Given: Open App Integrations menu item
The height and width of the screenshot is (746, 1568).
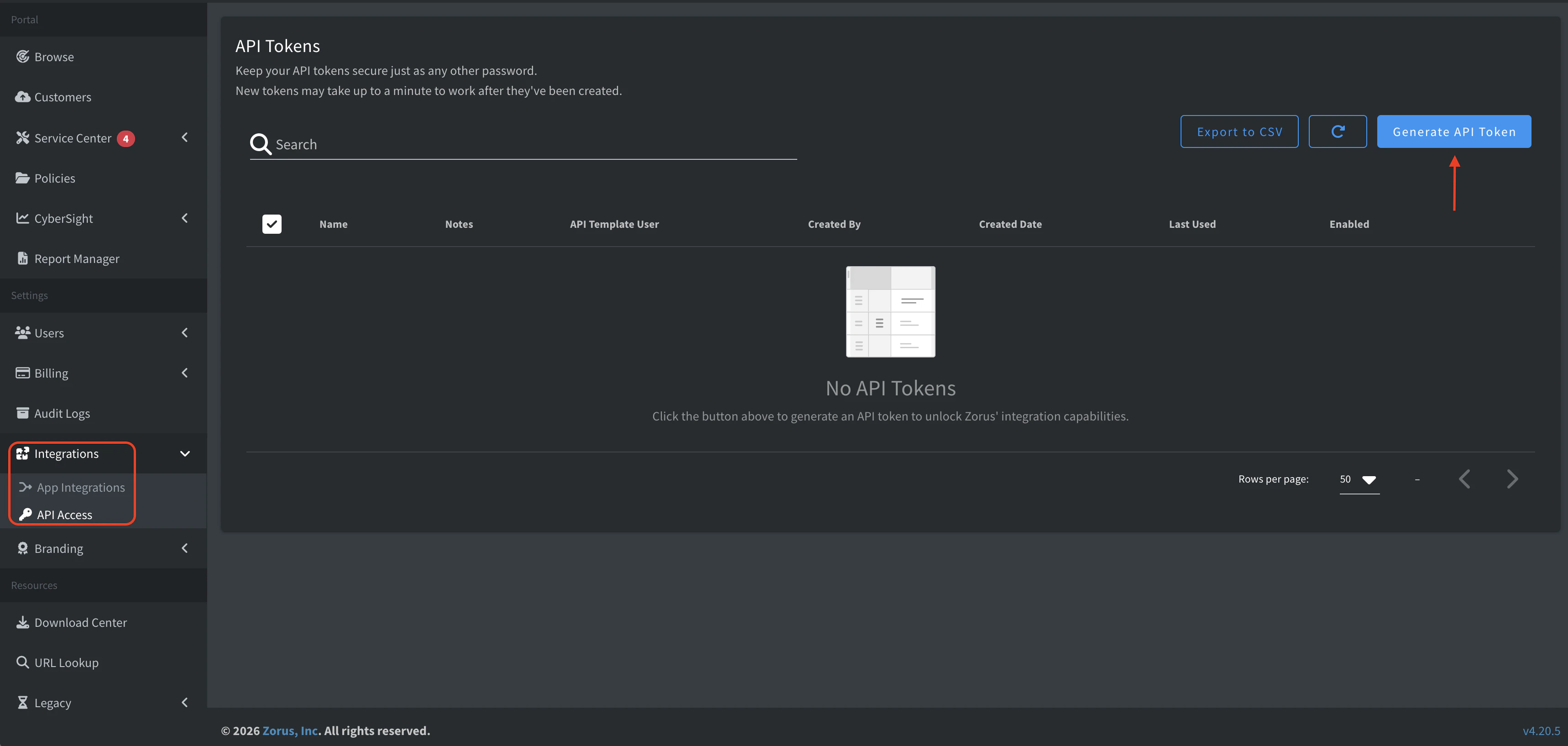Looking at the screenshot, I should pos(80,487).
